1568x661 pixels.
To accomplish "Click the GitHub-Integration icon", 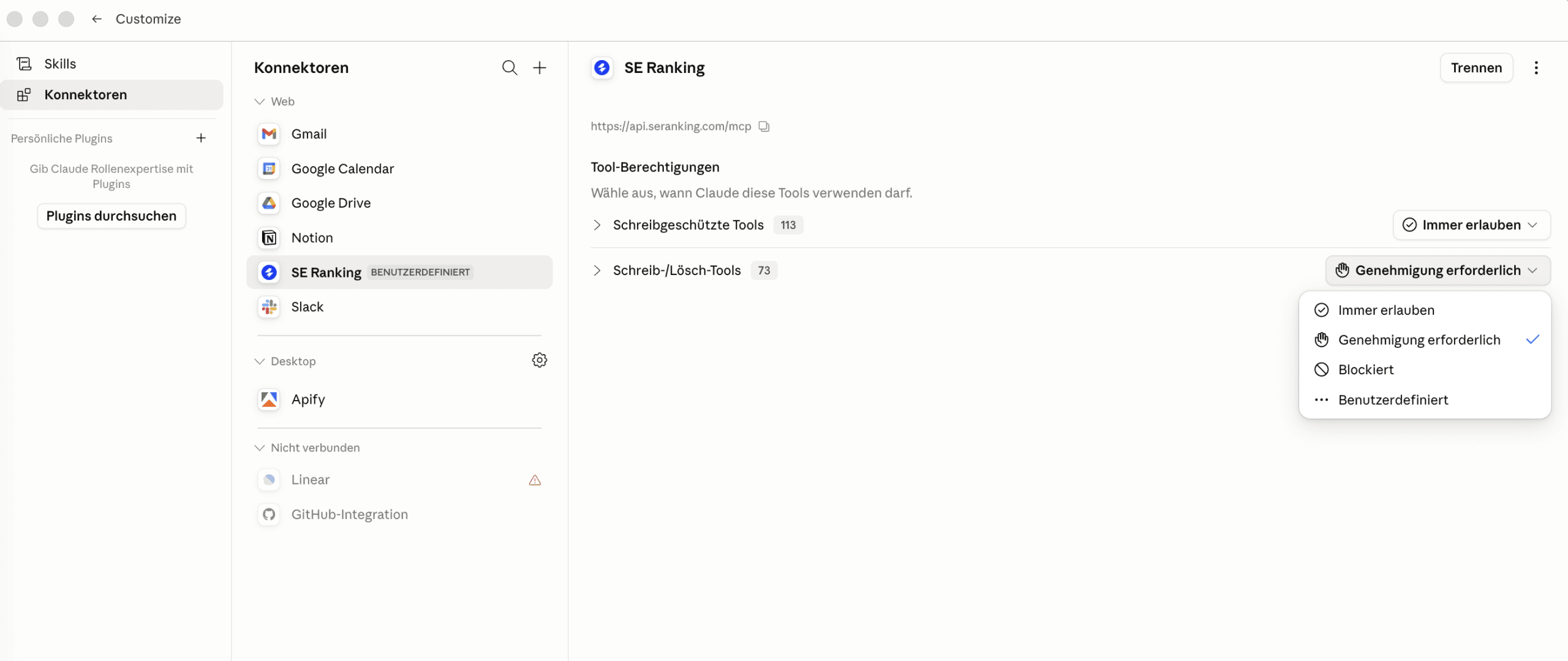I will (269, 515).
